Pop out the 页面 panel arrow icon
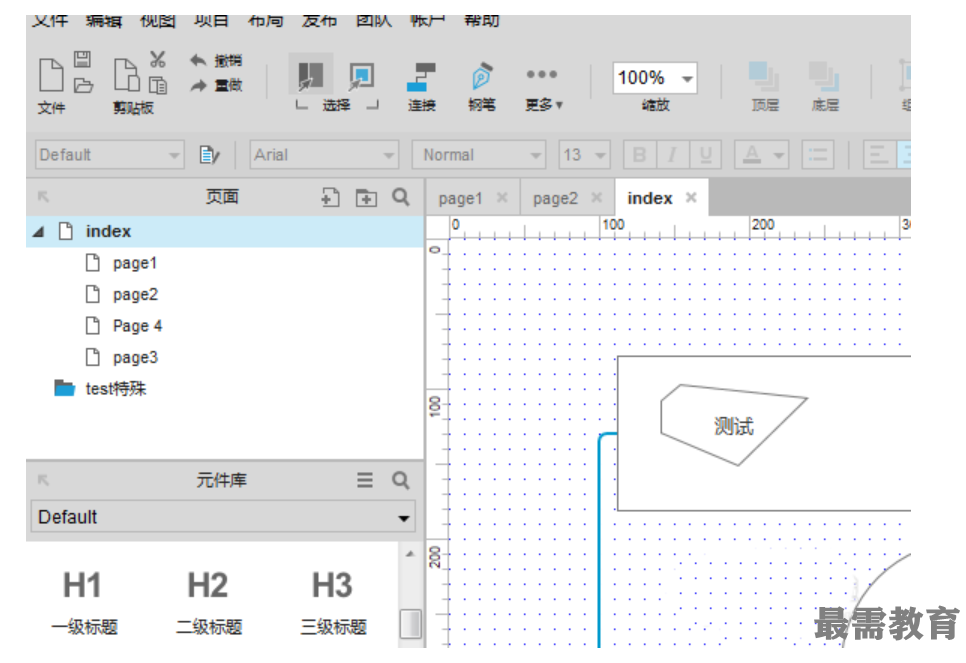966x663 pixels. 43,197
